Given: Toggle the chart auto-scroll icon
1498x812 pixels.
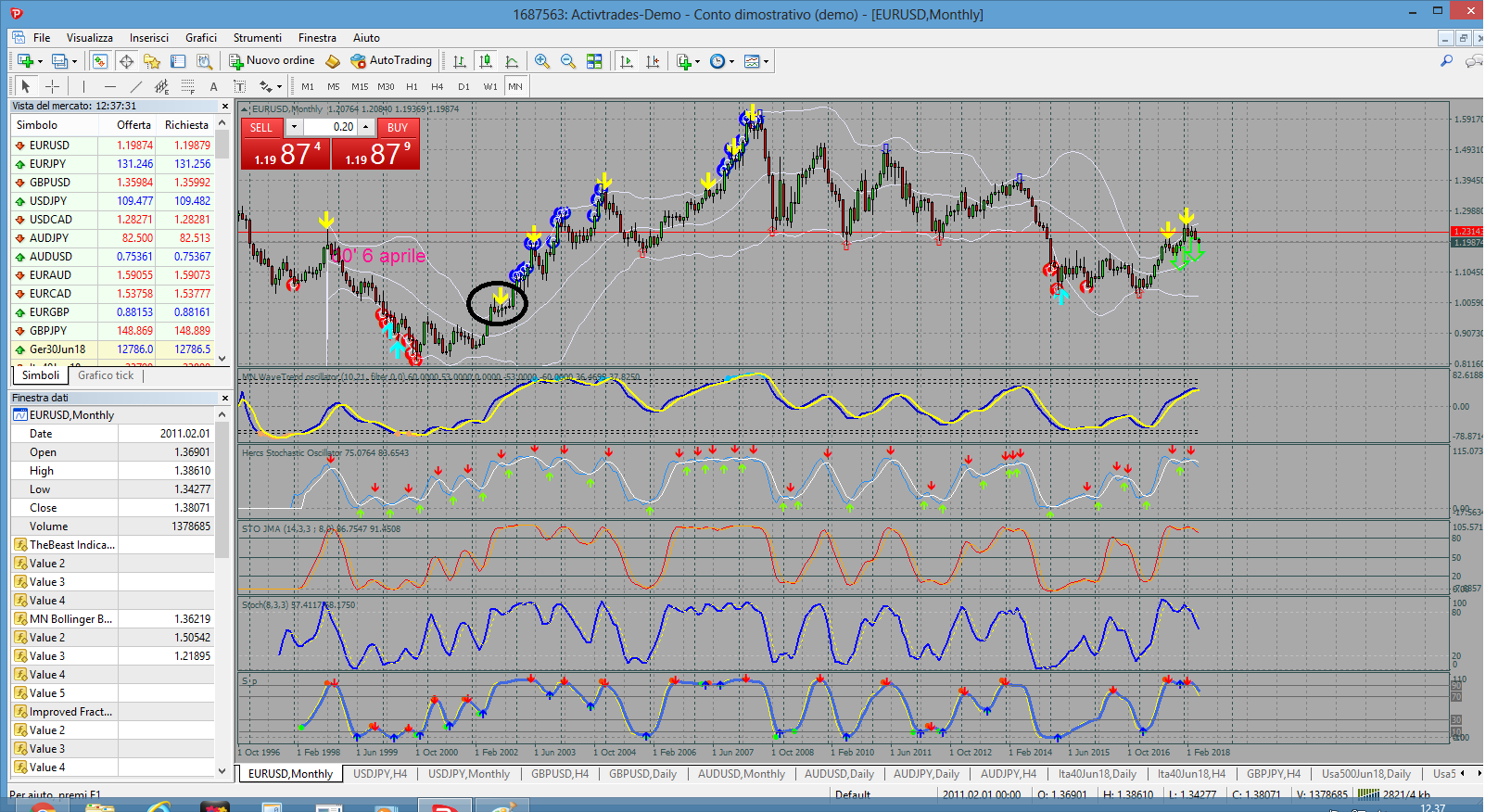Looking at the screenshot, I should (627, 61).
